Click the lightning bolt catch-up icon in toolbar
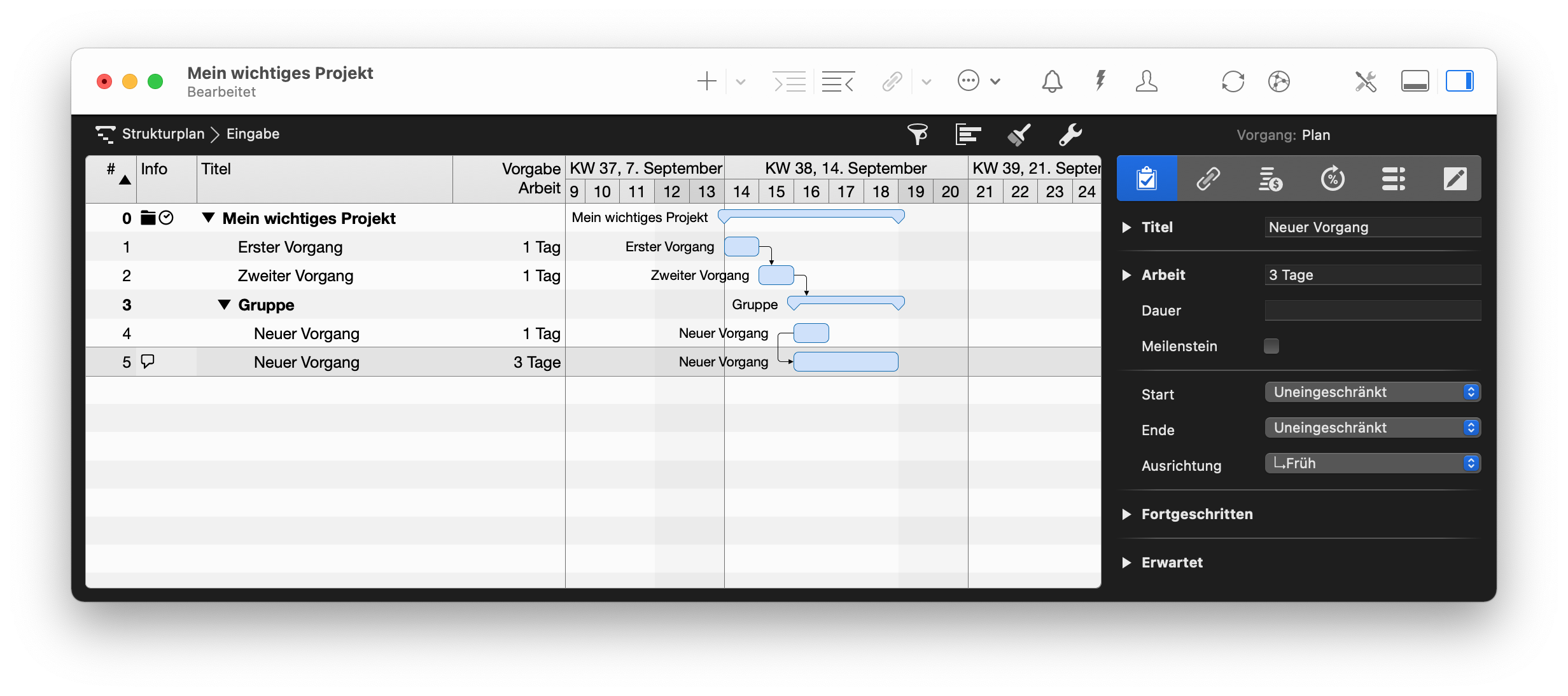The image size is (1568, 696). (x=1100, y=81)
